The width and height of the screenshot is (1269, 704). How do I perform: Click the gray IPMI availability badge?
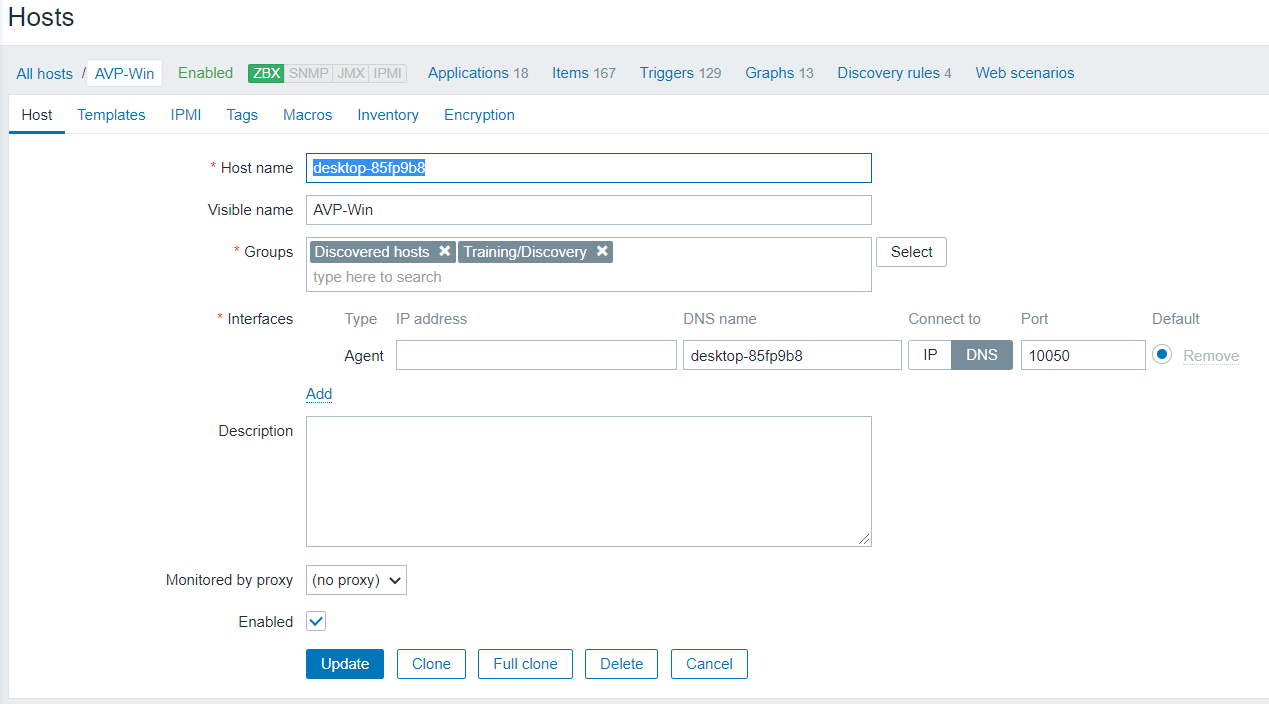pyautogui.click(x=388, y=73)
